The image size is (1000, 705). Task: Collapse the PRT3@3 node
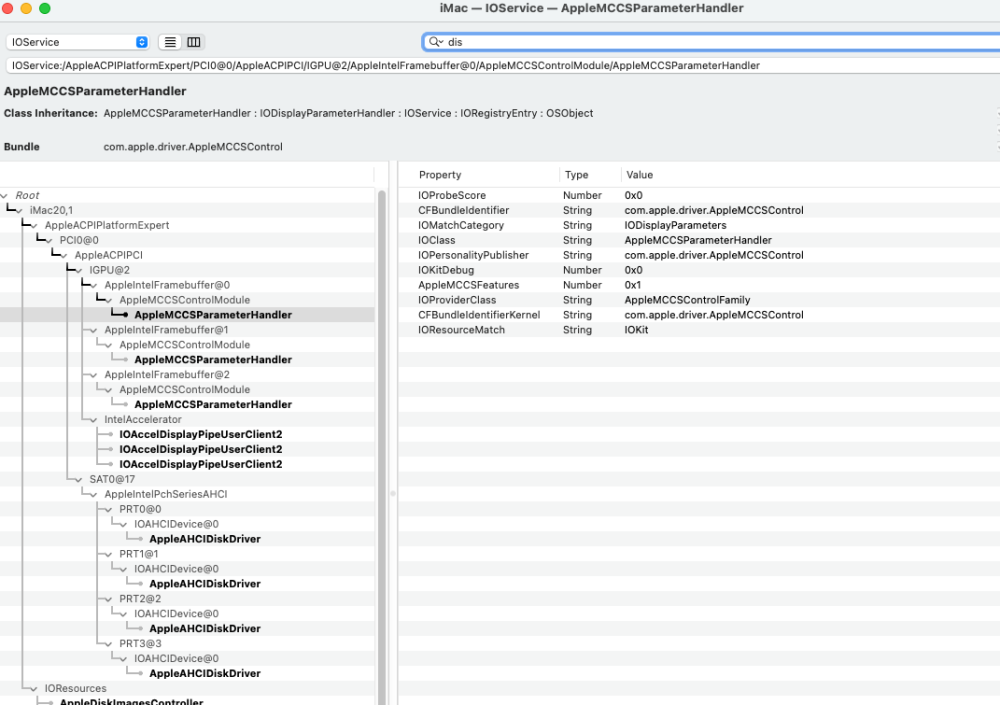(109, 644)
